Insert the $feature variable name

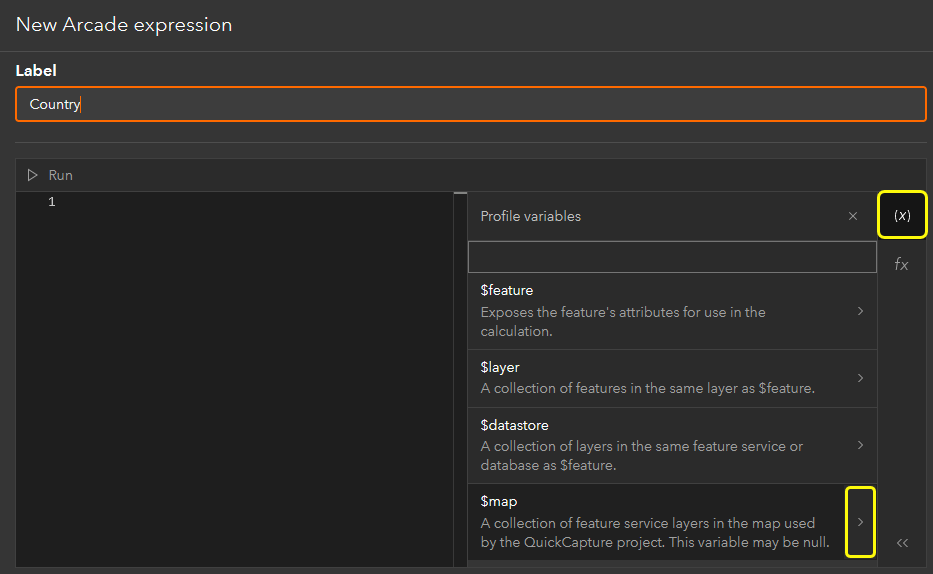tap(507, 290)
